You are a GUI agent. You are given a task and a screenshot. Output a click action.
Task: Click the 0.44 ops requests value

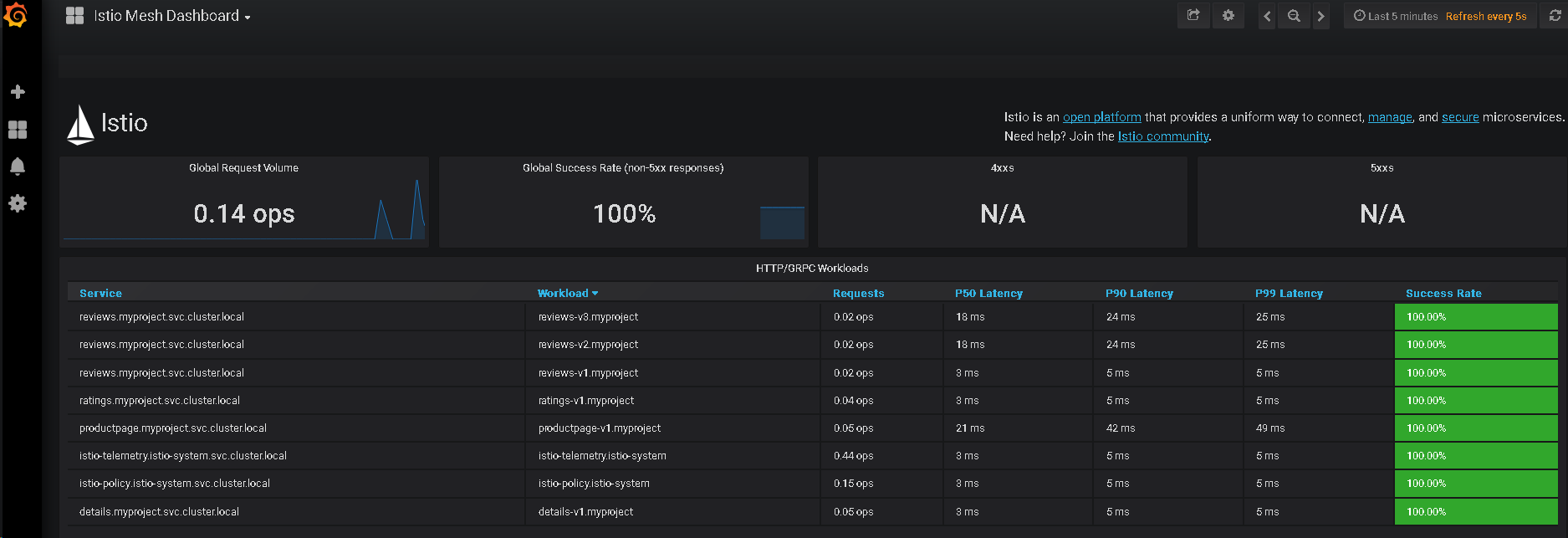[x=853, y=456]
